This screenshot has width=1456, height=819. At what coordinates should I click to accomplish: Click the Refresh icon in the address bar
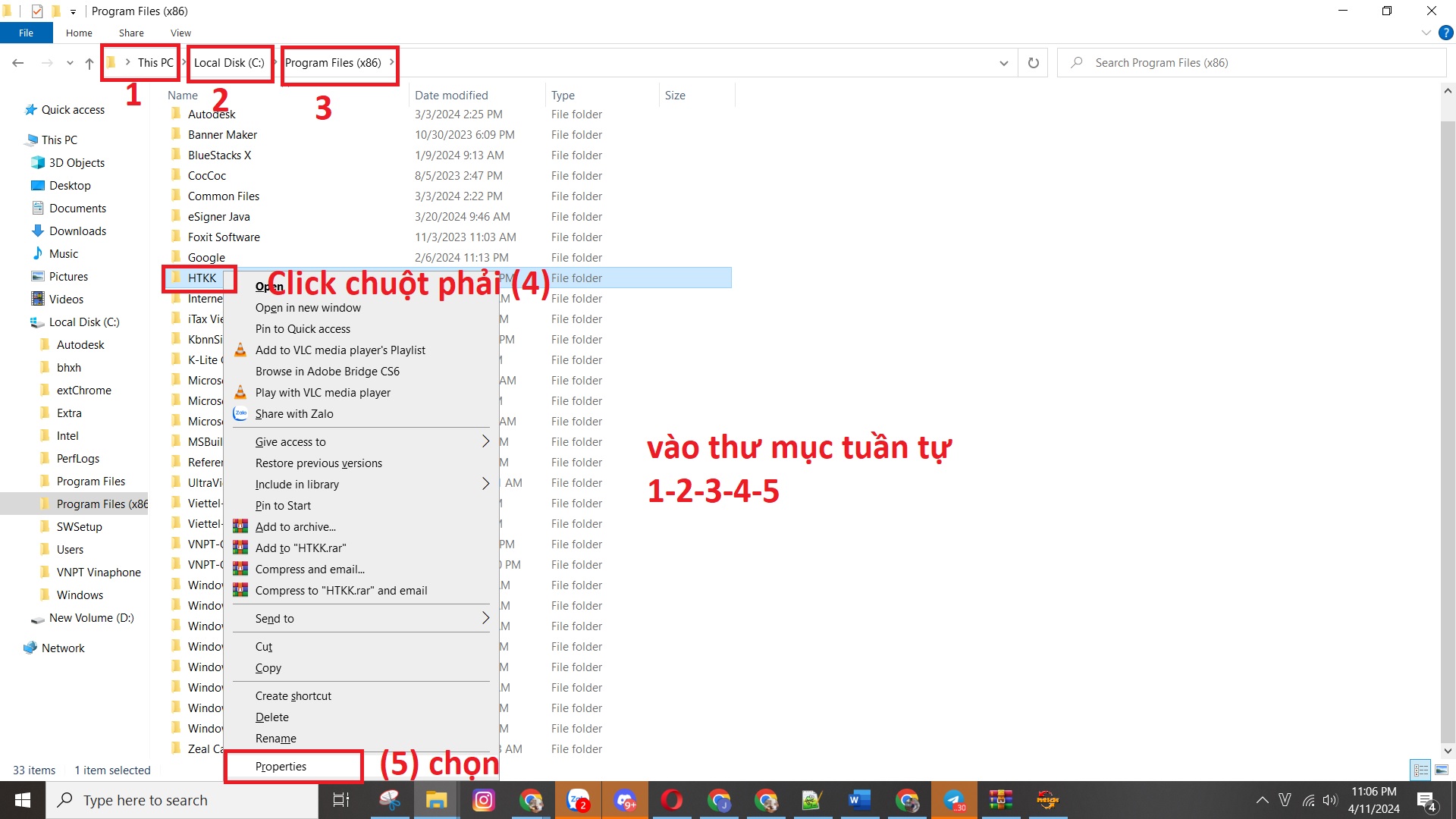[x=1032, y=62]
